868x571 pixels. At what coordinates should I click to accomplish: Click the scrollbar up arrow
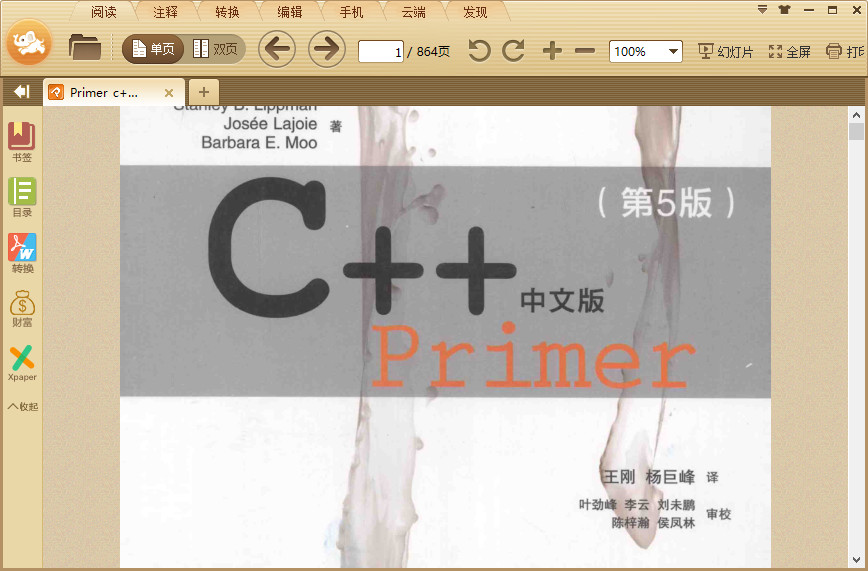856,115
